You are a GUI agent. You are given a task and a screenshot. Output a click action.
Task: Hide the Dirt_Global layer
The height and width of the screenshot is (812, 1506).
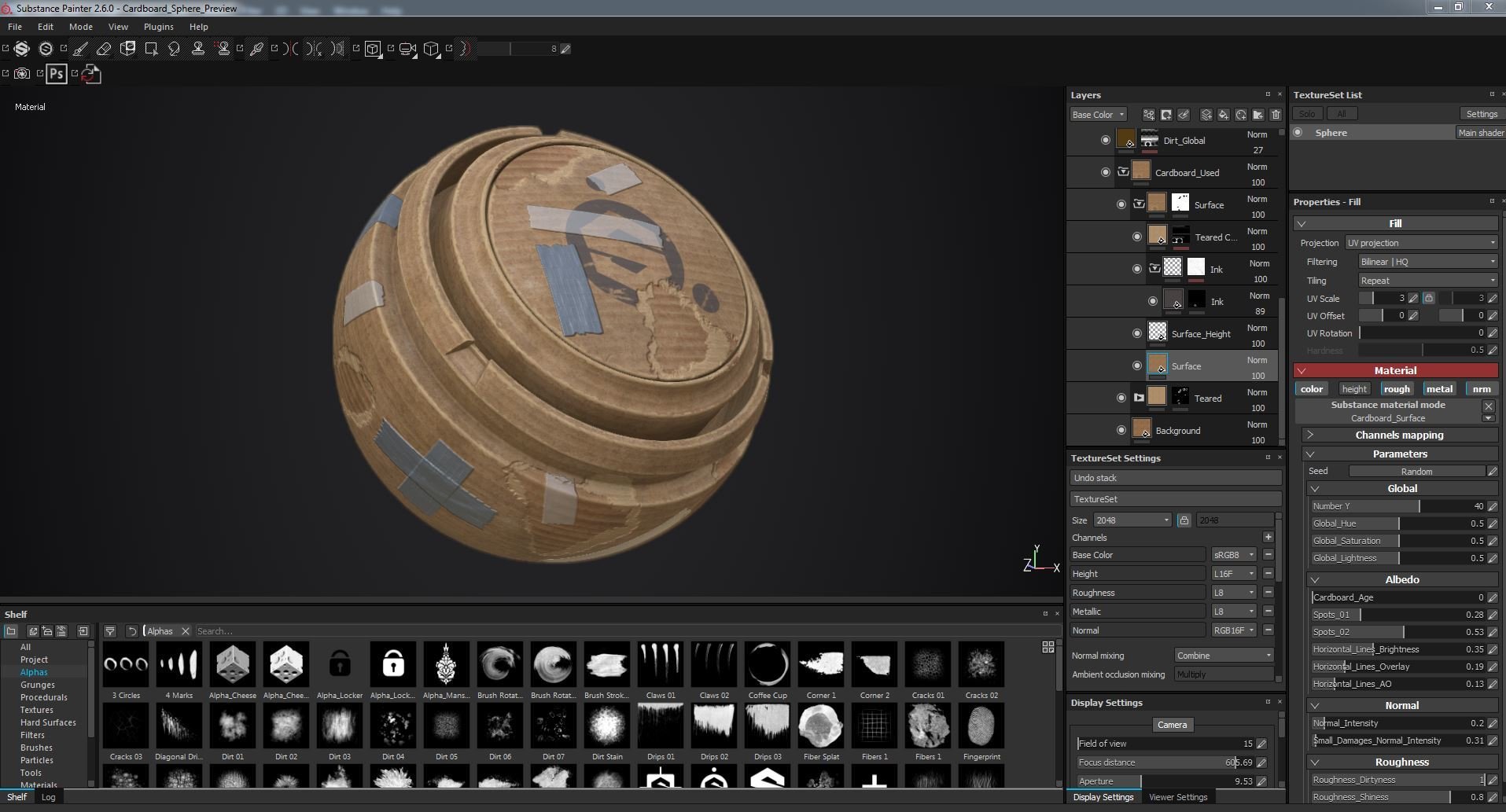1105,140
